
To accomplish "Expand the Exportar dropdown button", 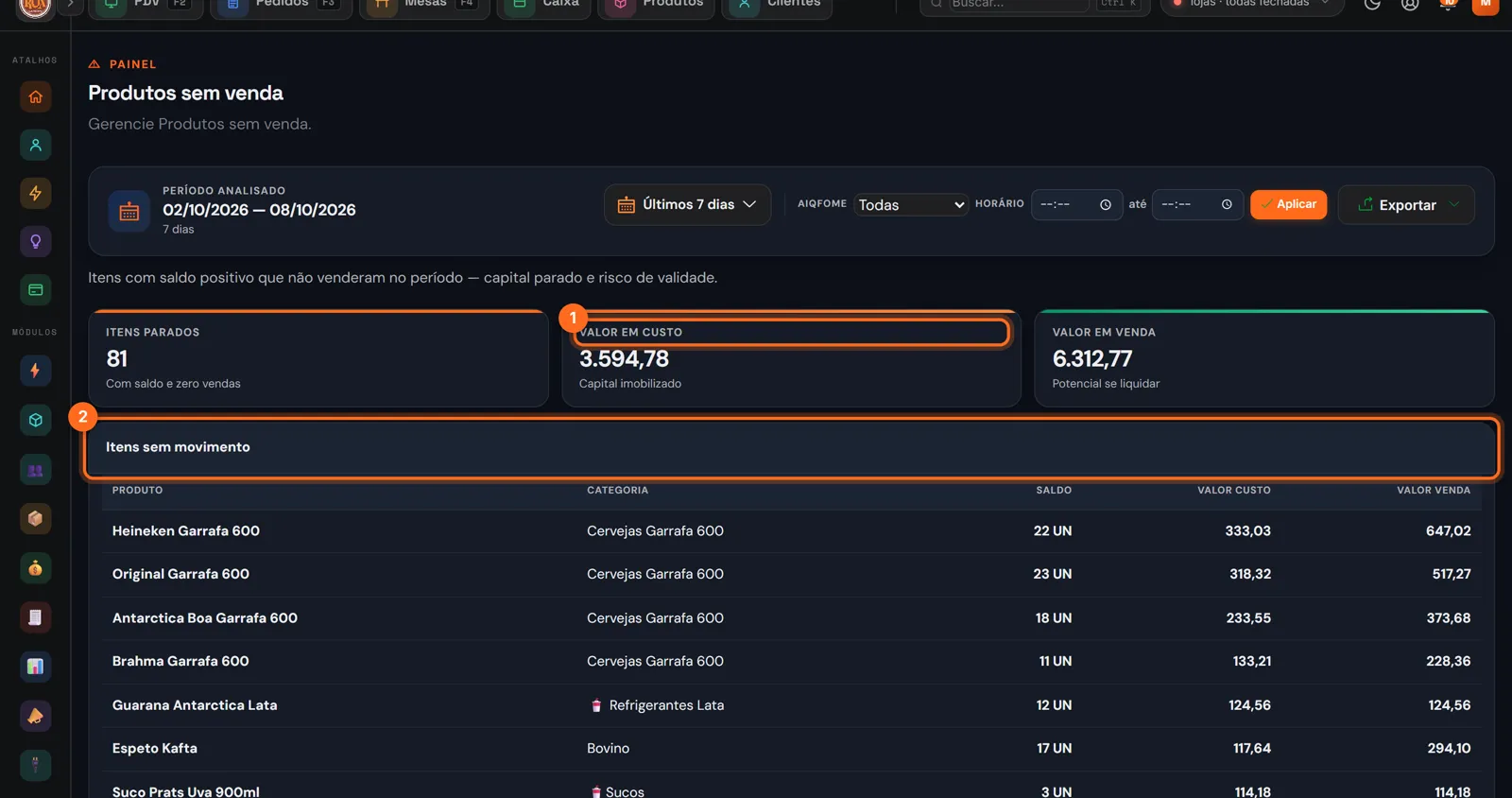I will point(1406,204).
